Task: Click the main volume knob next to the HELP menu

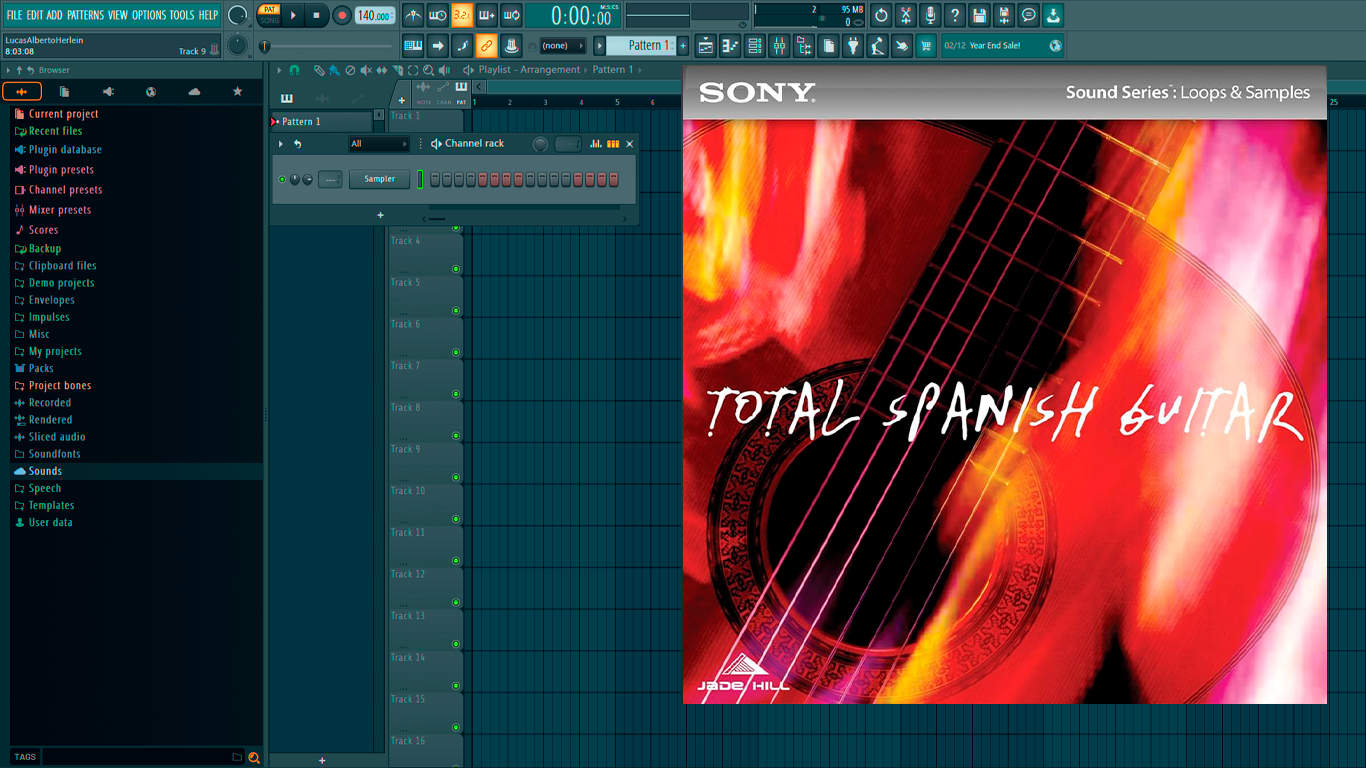Action: (x=238, y=15)
